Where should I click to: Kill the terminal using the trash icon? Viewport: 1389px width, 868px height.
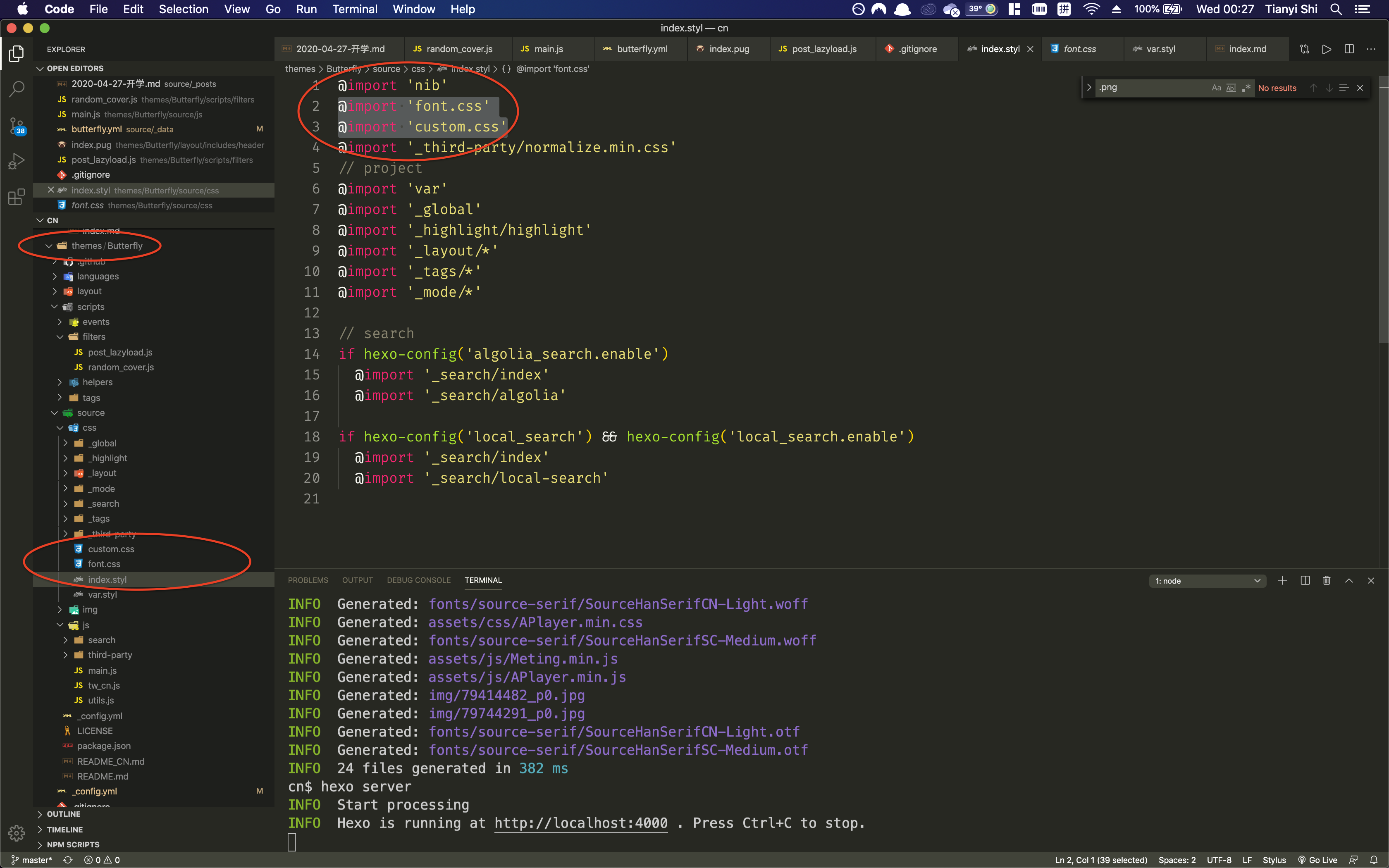click(1327, 580)
